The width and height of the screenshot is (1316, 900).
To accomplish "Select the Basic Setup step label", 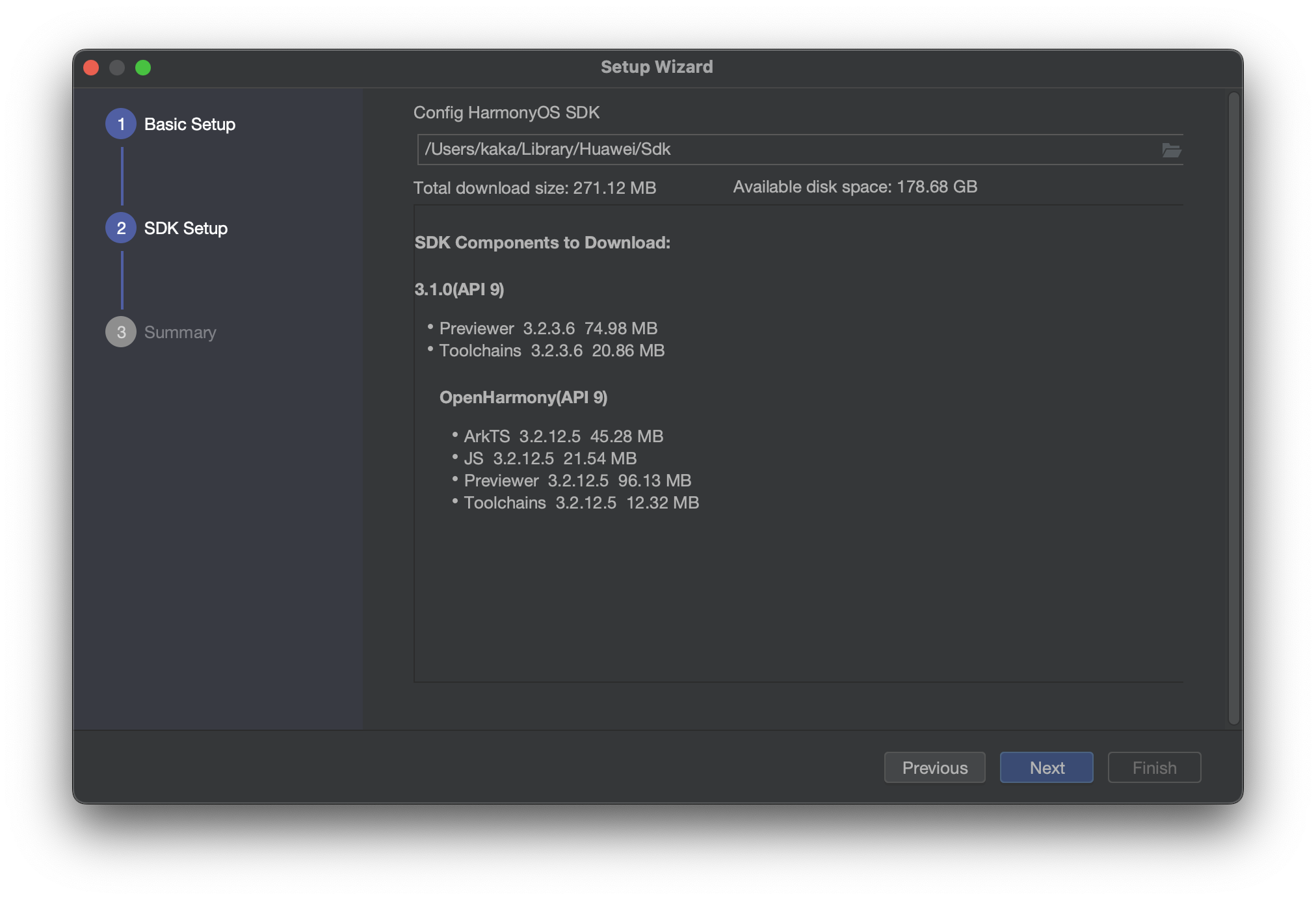I will pyautogui.click(x=190, y=124).
